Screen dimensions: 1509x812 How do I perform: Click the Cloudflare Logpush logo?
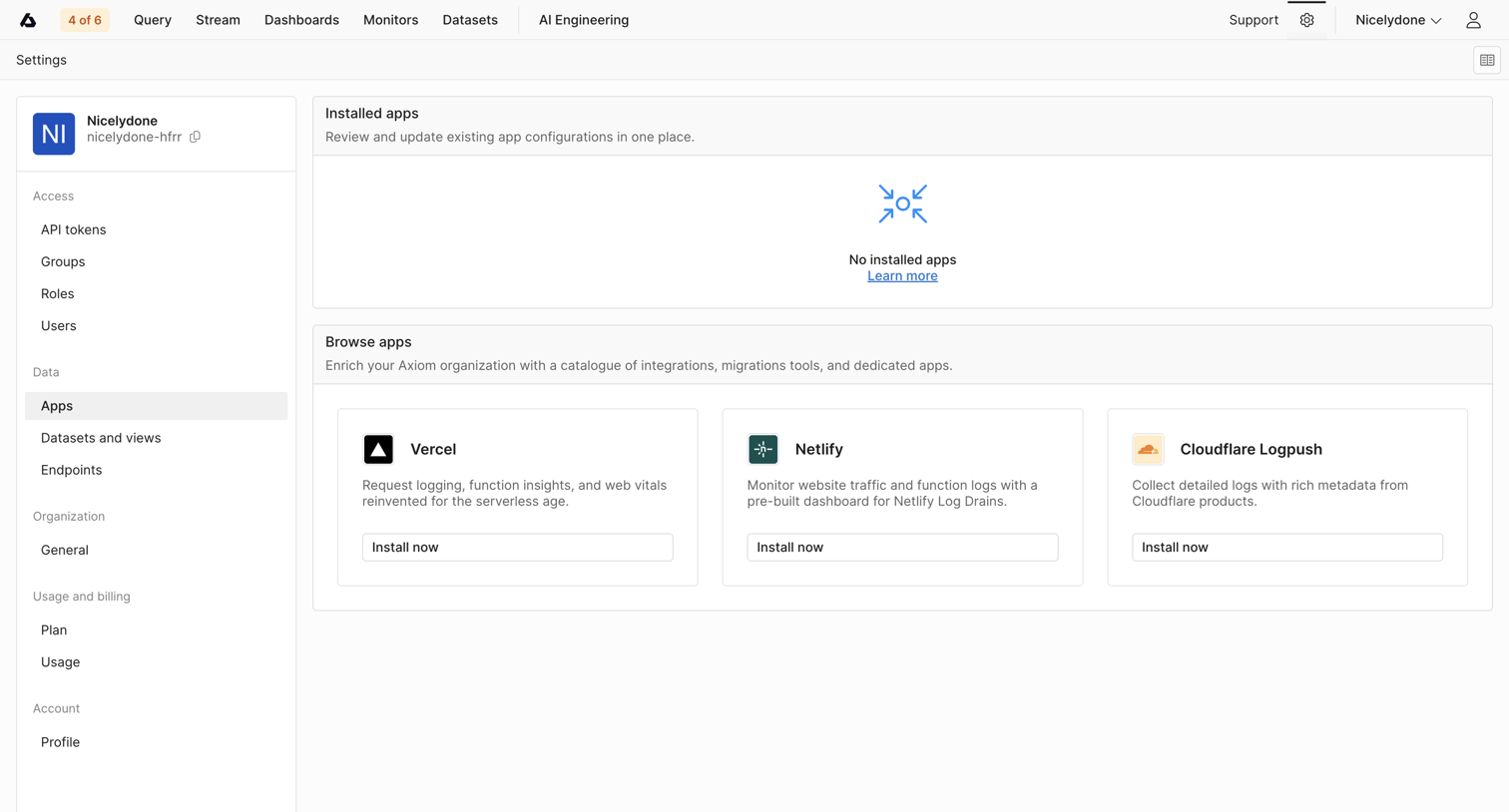pyautogui.click(x=1148, y=449)
